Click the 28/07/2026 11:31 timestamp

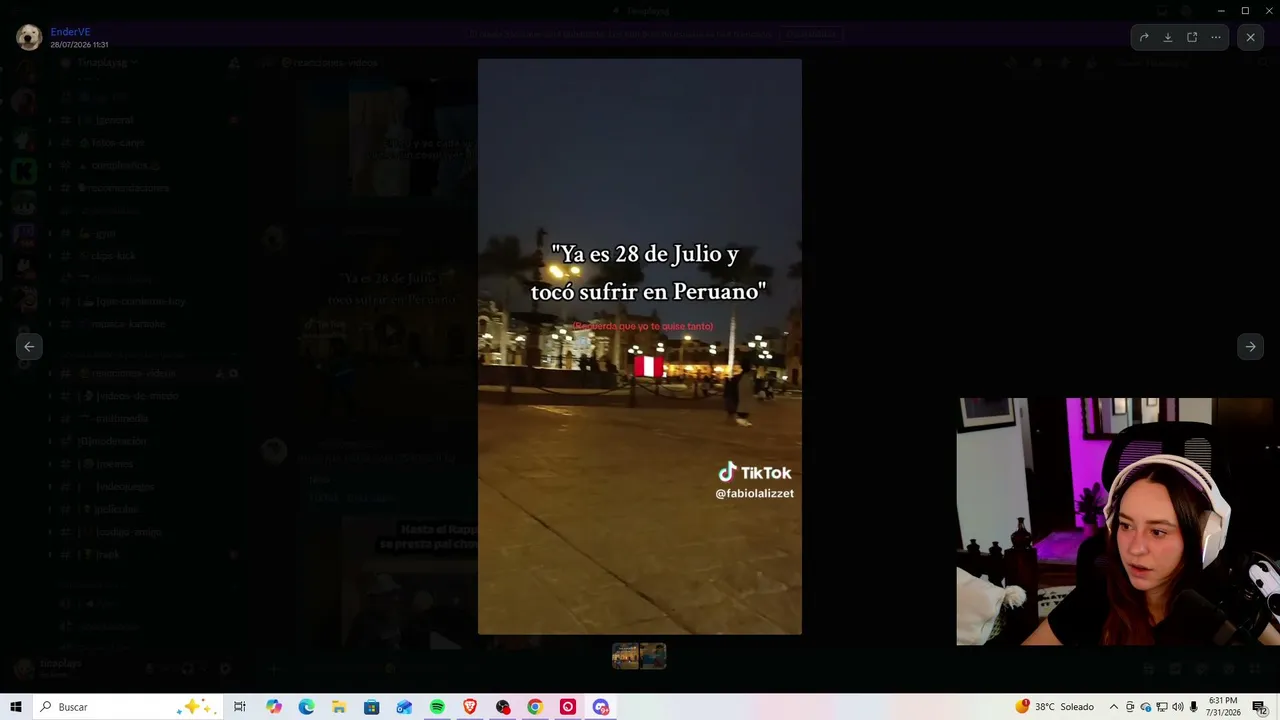(79, 45)
